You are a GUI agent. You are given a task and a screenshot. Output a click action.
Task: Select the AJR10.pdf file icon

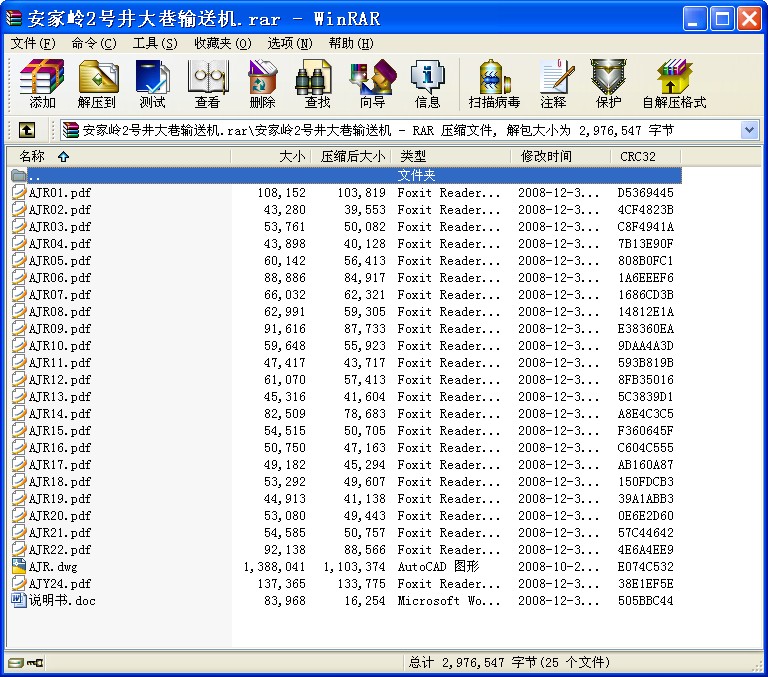coord(19,345)
